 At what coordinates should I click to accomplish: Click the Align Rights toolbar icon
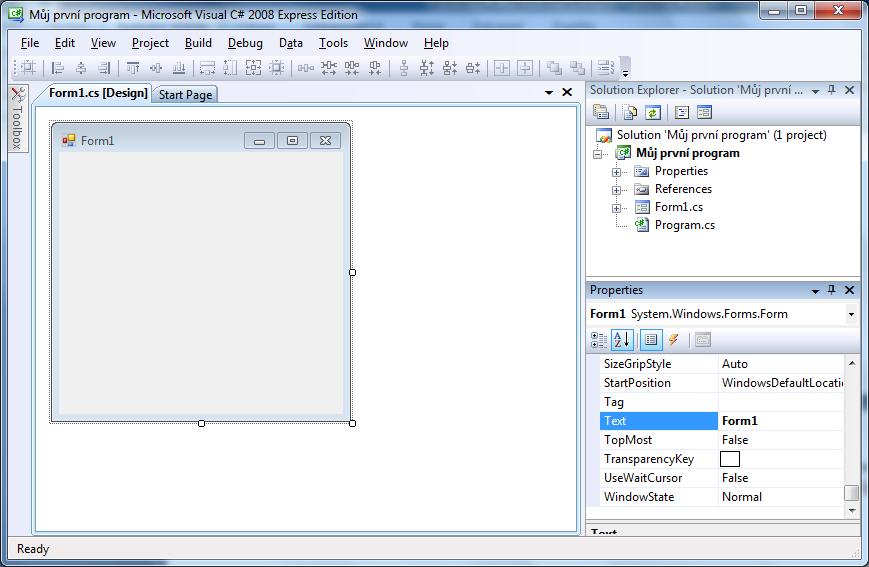[x=104, y=68]
